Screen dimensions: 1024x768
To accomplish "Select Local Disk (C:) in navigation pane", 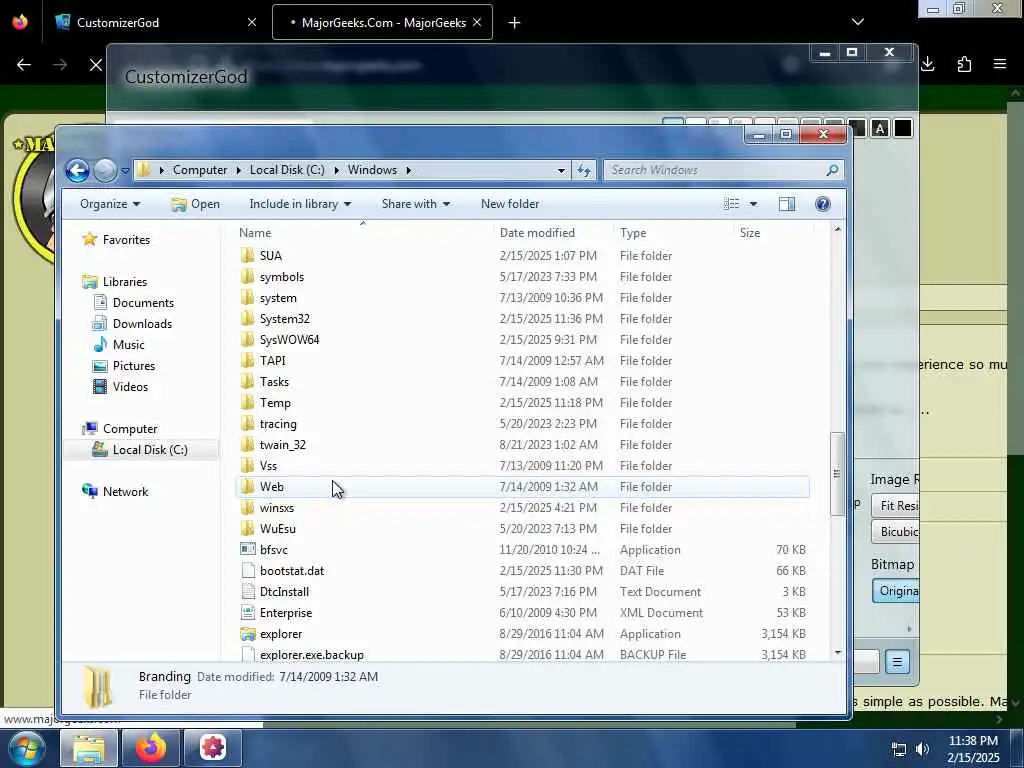I will point(150,449).
